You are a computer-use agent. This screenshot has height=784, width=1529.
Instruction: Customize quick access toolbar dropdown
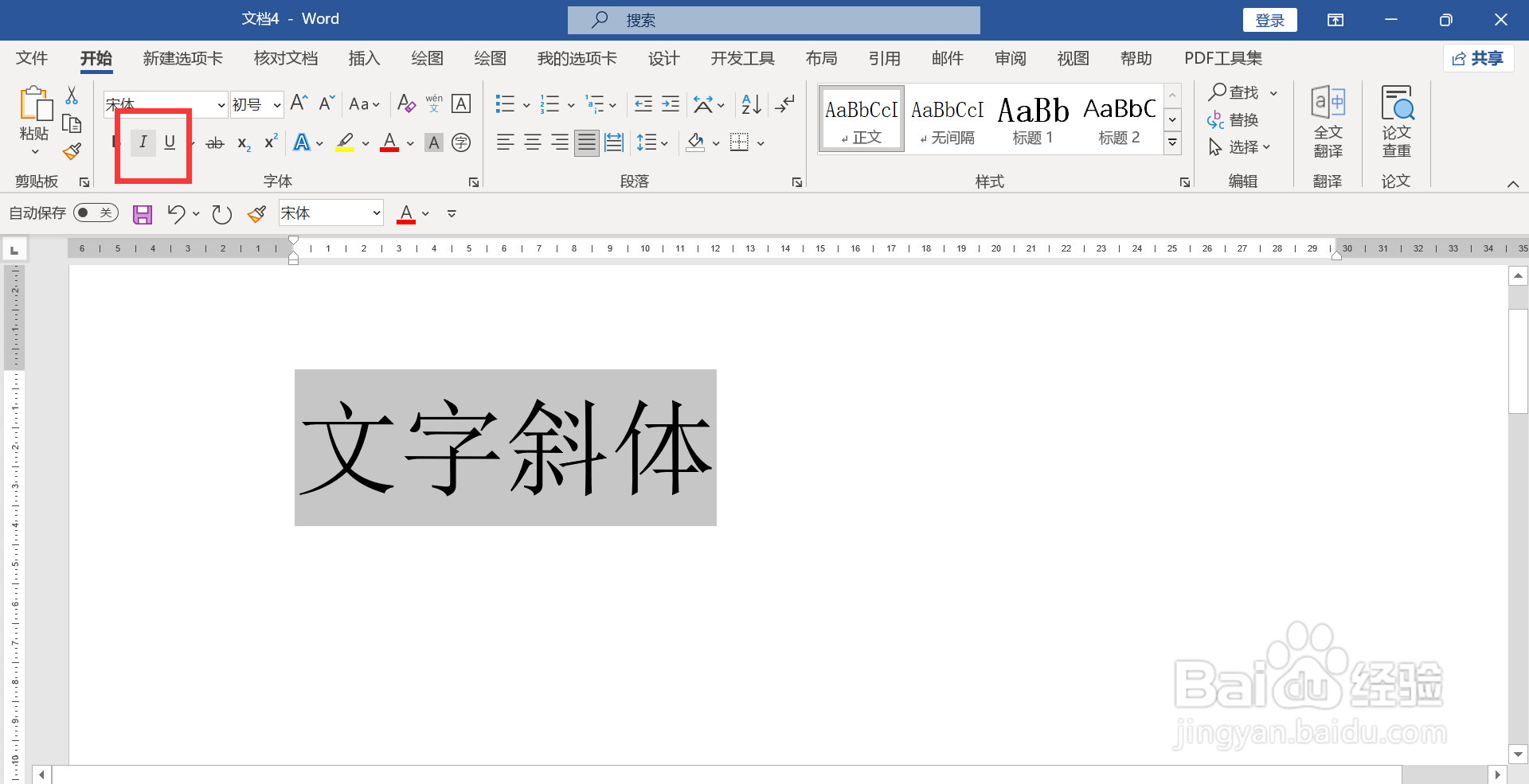tap(452, 213)
